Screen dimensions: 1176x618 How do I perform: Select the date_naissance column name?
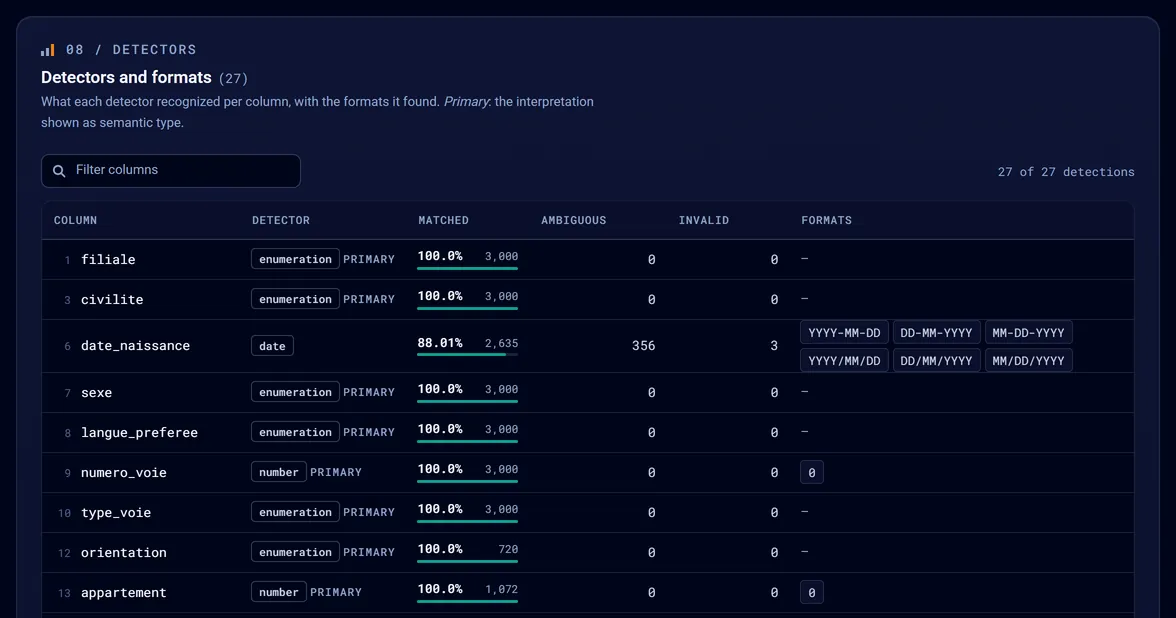pyautogui.click(x=135, y=346)
